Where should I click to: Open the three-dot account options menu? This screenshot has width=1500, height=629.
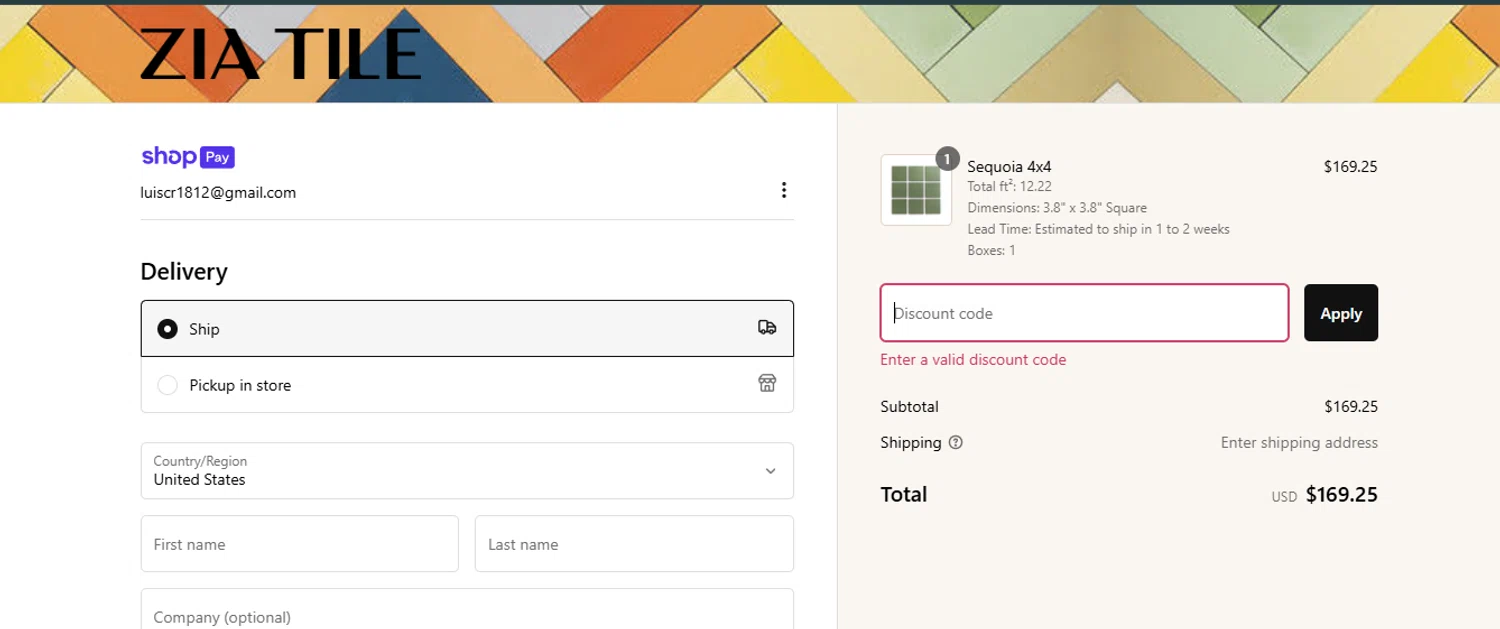784,190
